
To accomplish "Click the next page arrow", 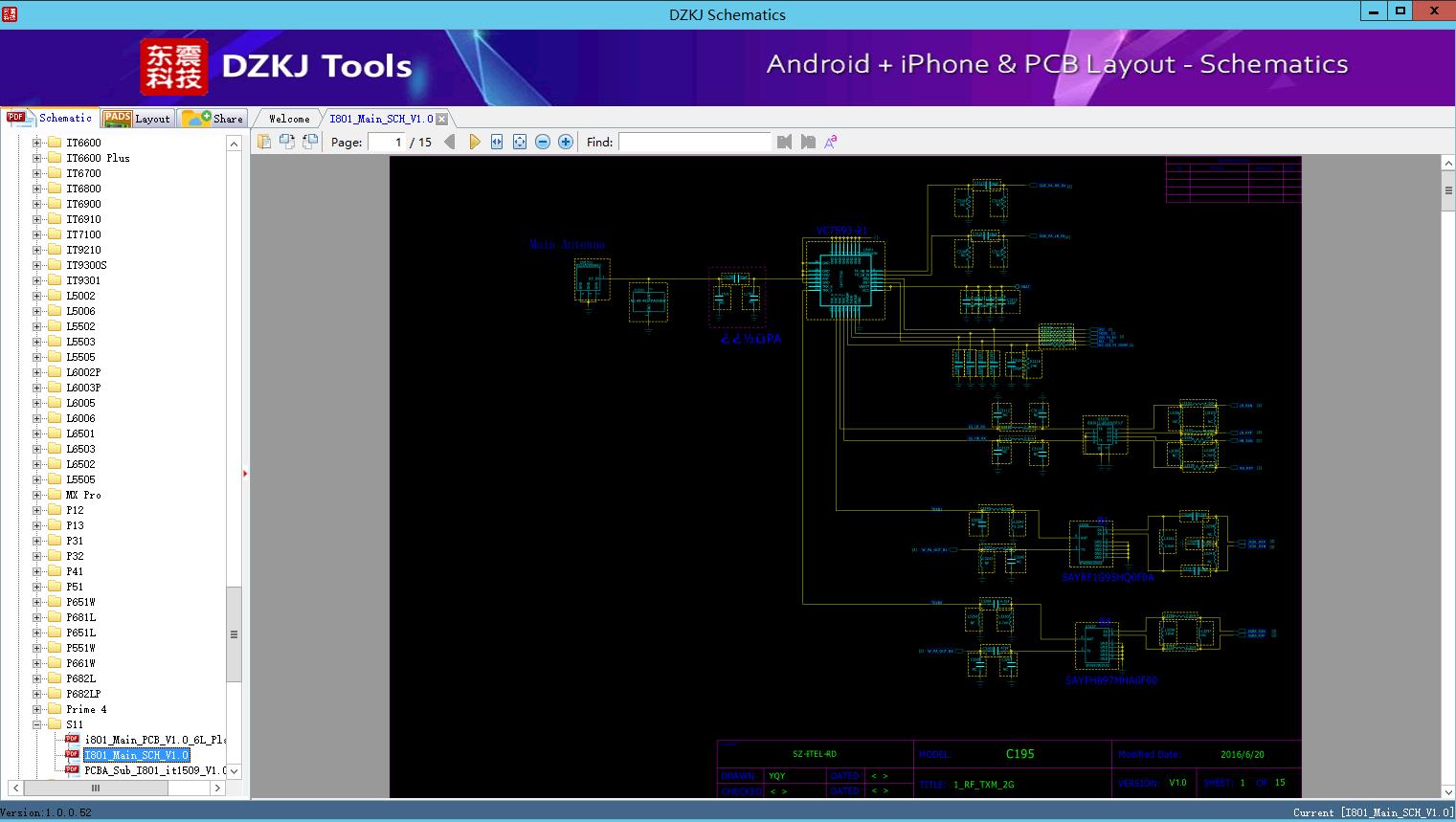I will [474, 142].
